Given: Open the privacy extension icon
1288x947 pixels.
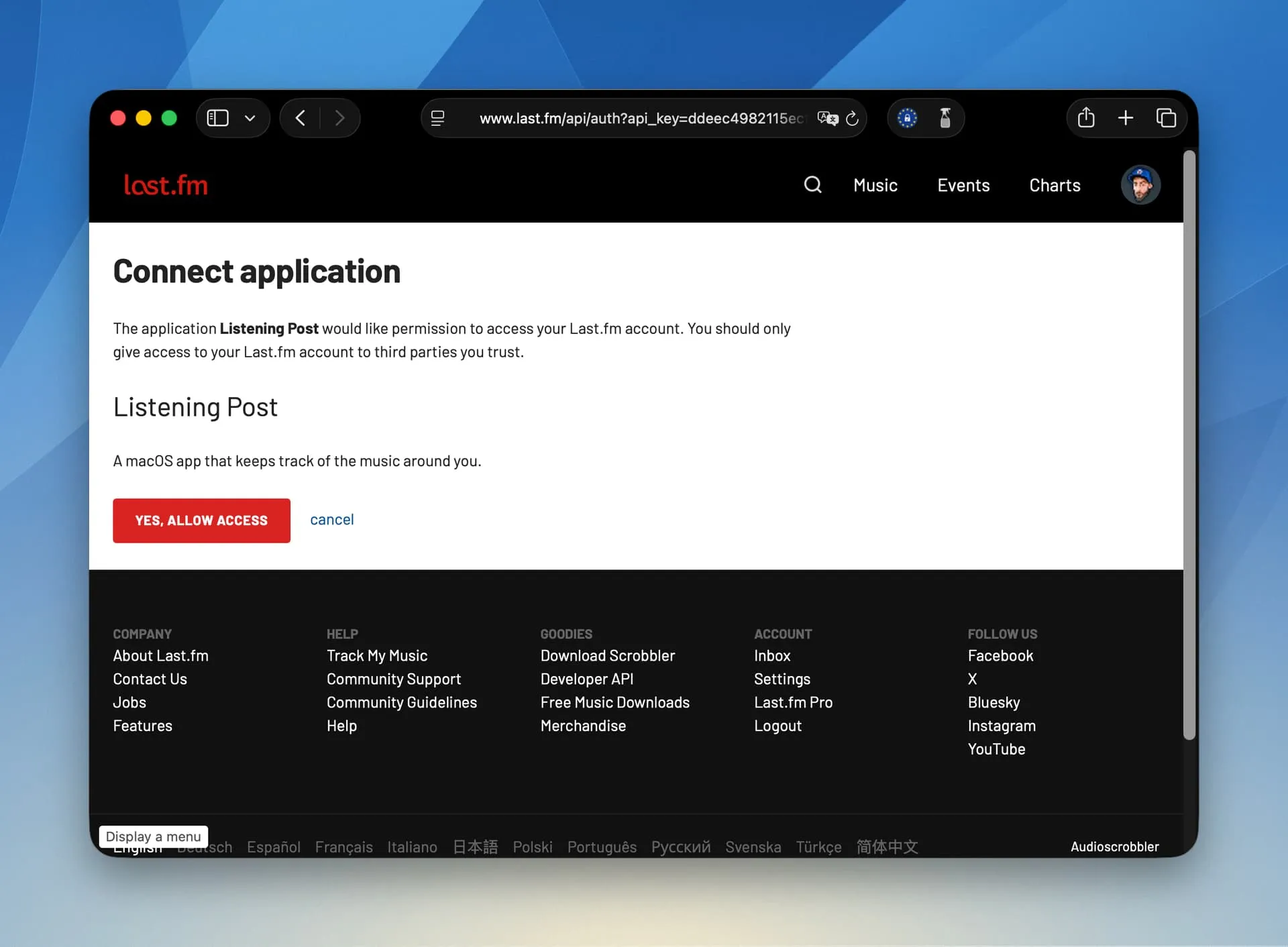Looking at the screenshot, I should click(907, 118).
